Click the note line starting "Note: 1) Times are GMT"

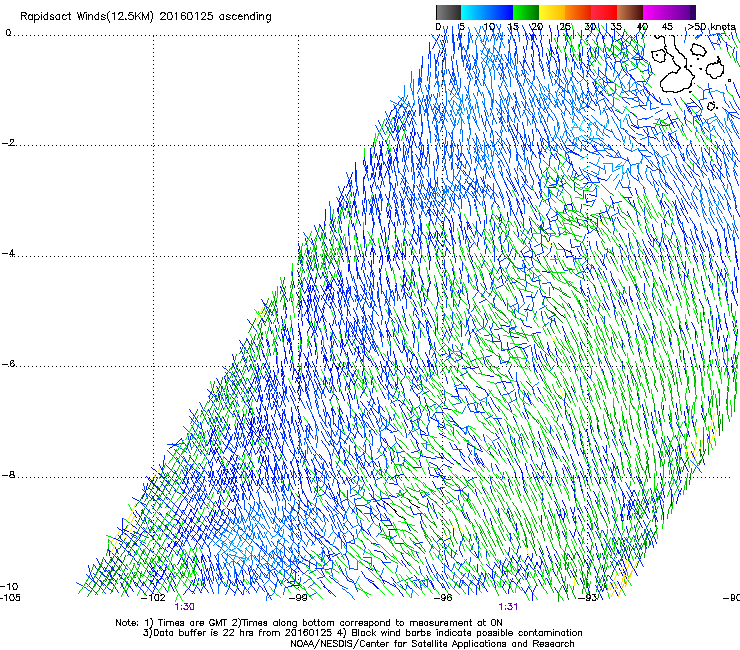[309, 623]
